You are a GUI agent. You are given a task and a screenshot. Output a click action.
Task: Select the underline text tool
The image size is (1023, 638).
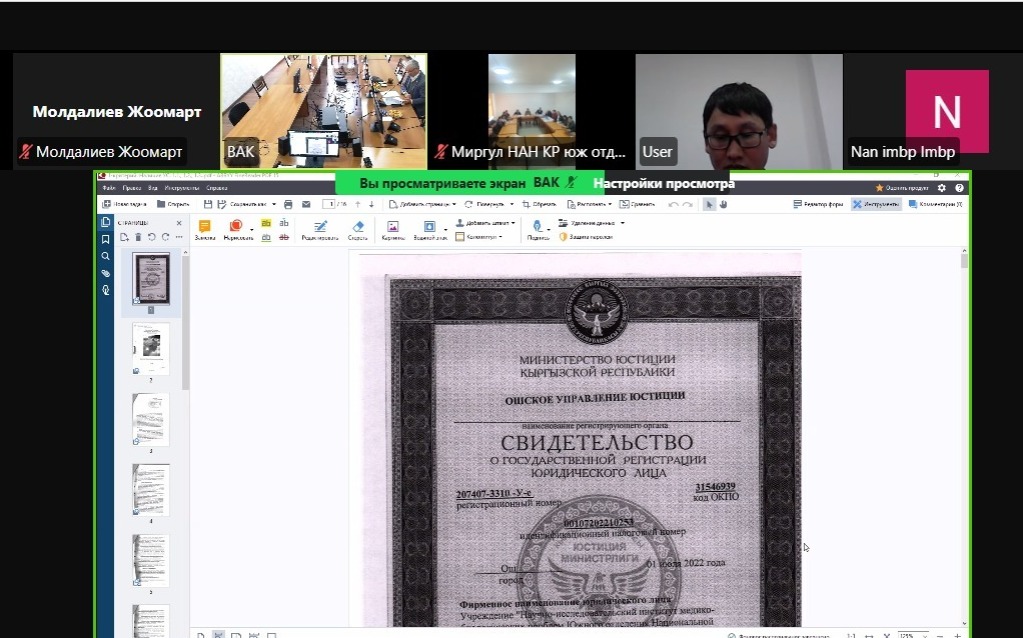coord(266,238)
